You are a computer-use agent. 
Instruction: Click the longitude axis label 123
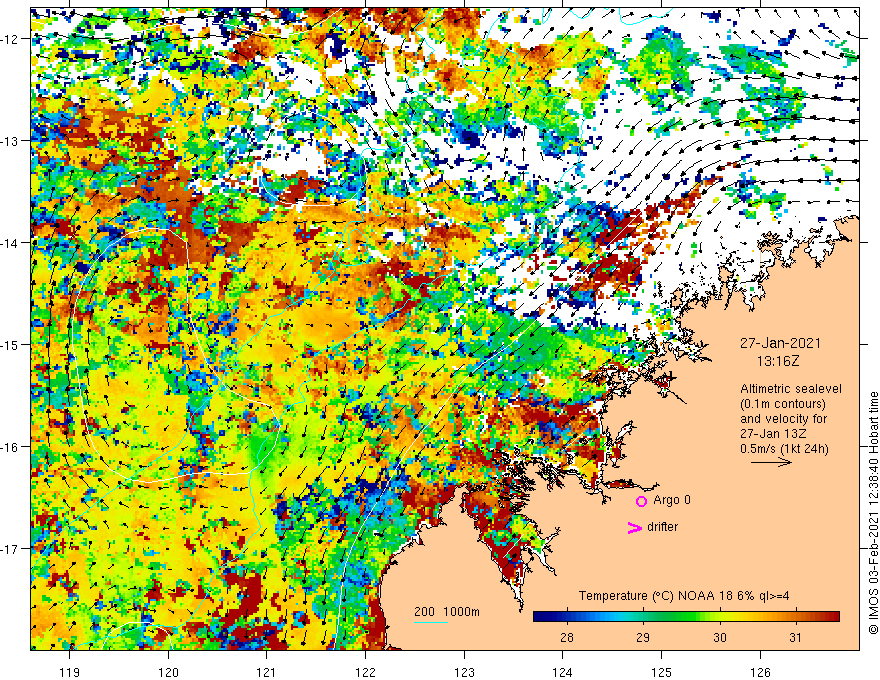[464, 672]
